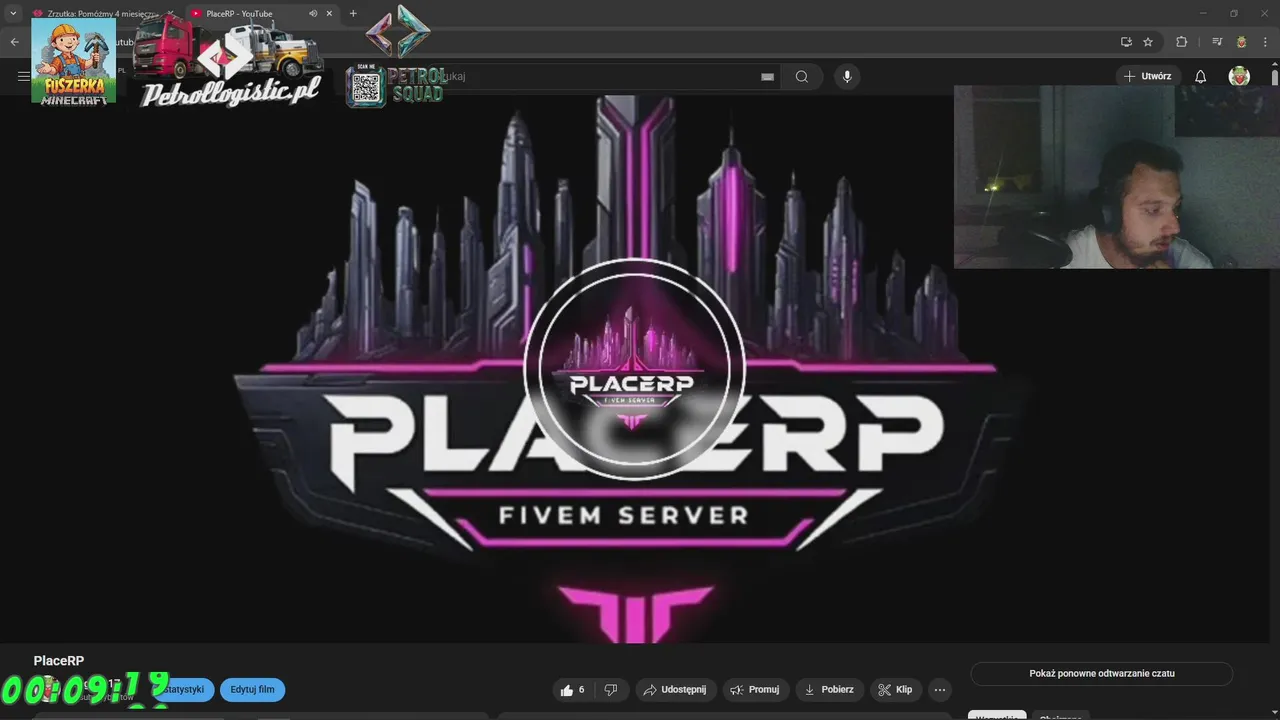
Task: Start voice search with microphone icon
Action: pos(847,76)
